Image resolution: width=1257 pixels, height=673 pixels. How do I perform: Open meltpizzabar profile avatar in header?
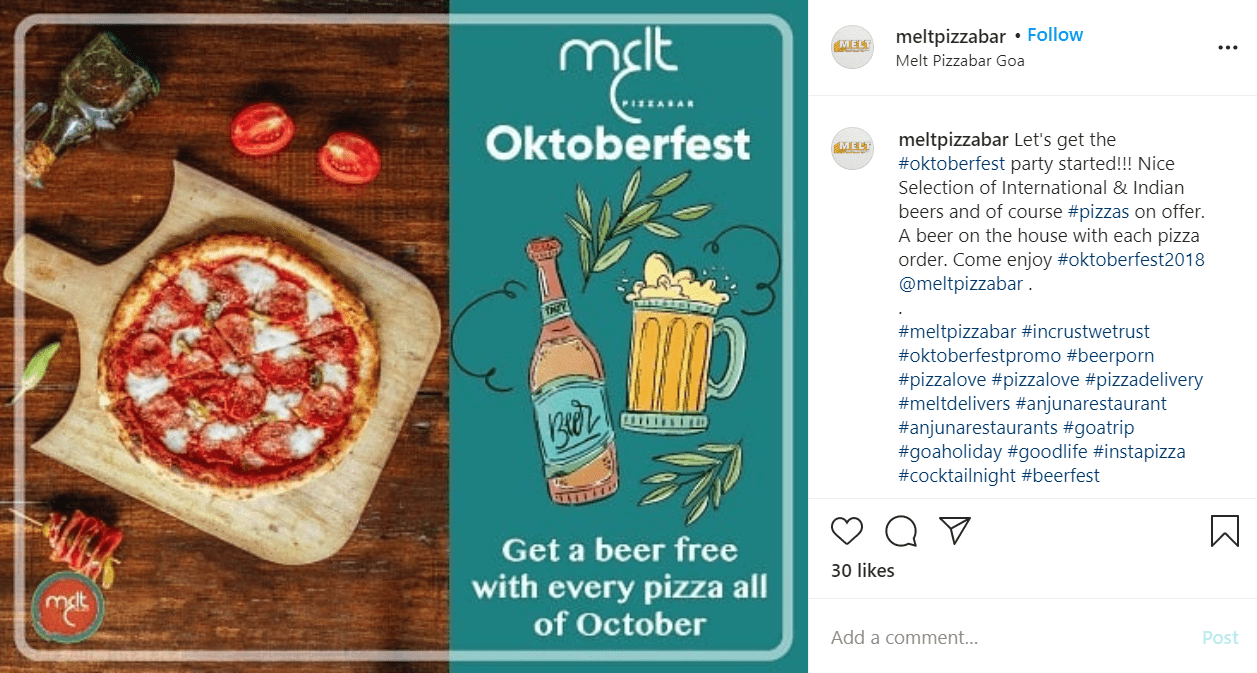point(853,47)
